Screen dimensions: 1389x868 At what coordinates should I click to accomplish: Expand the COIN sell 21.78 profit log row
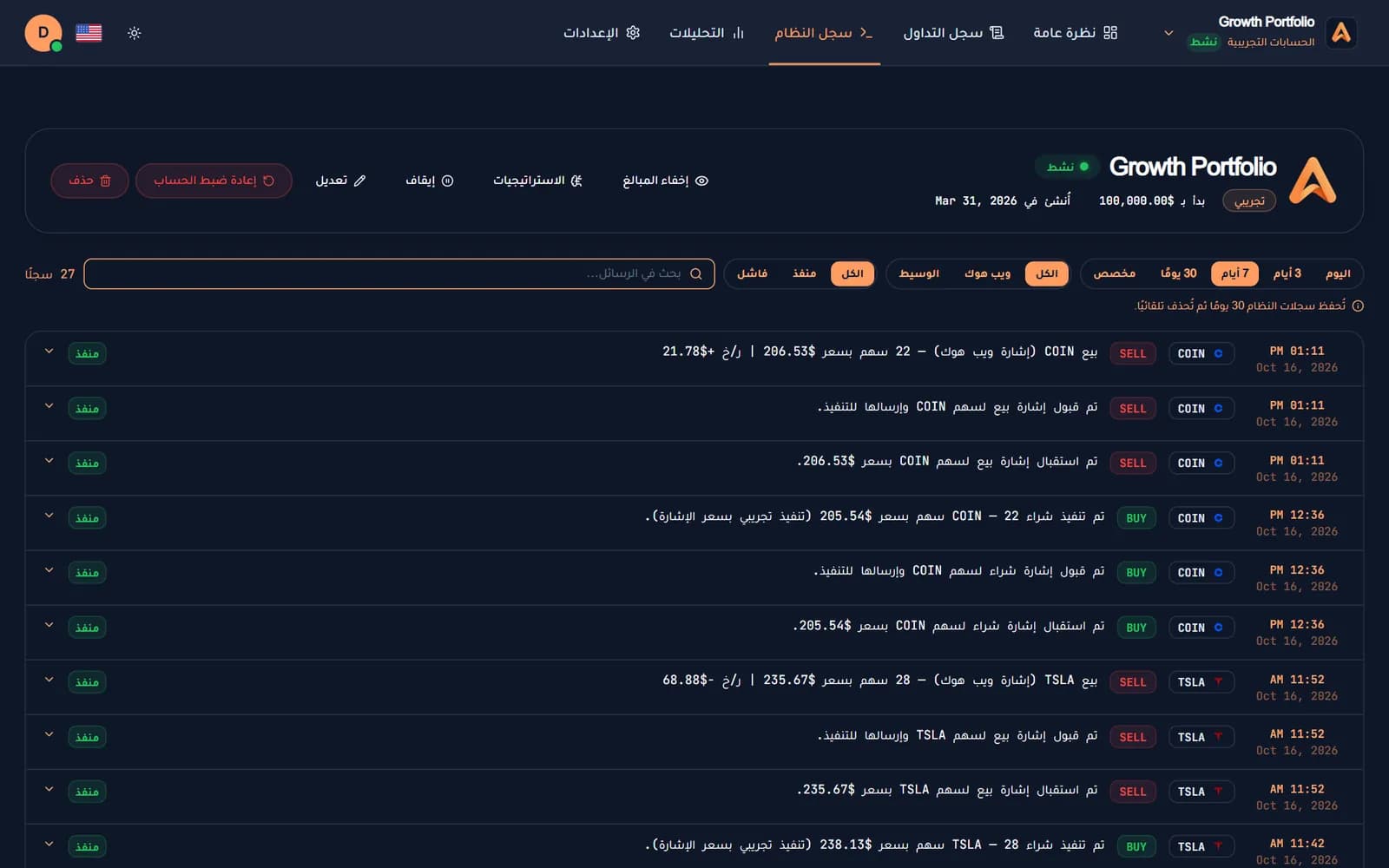49,352
